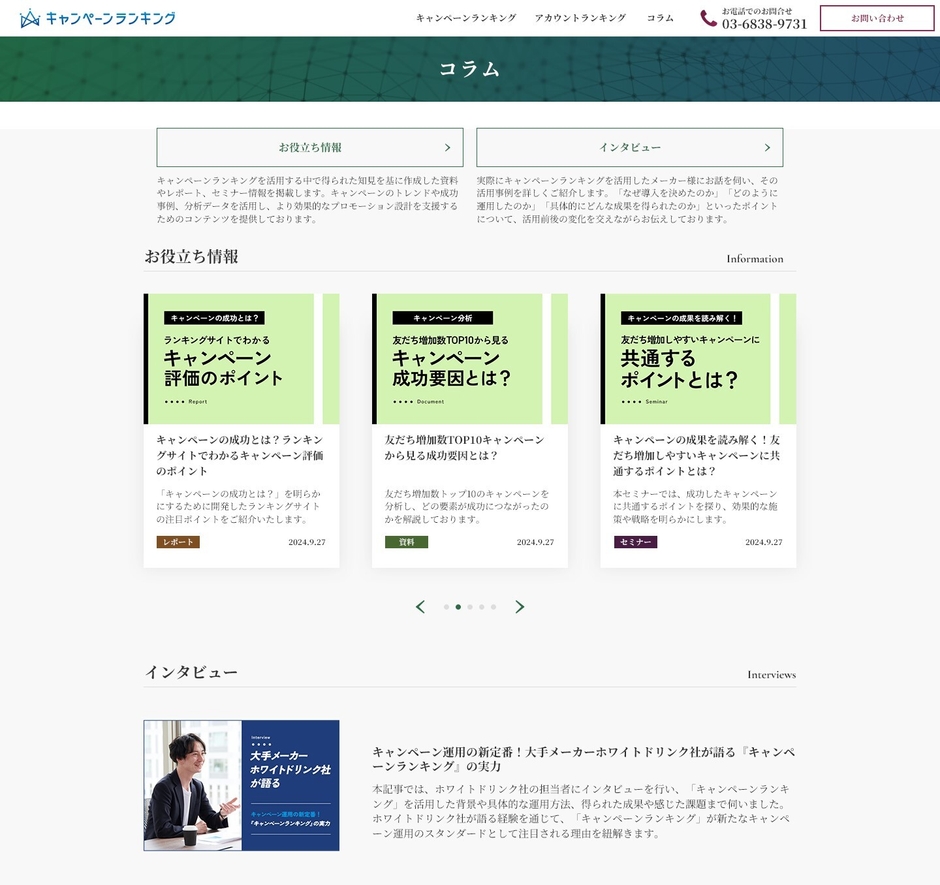This screenshot has width=940, height=885.
Task: Advance carousel with next arrow
Action: [519, 607]
